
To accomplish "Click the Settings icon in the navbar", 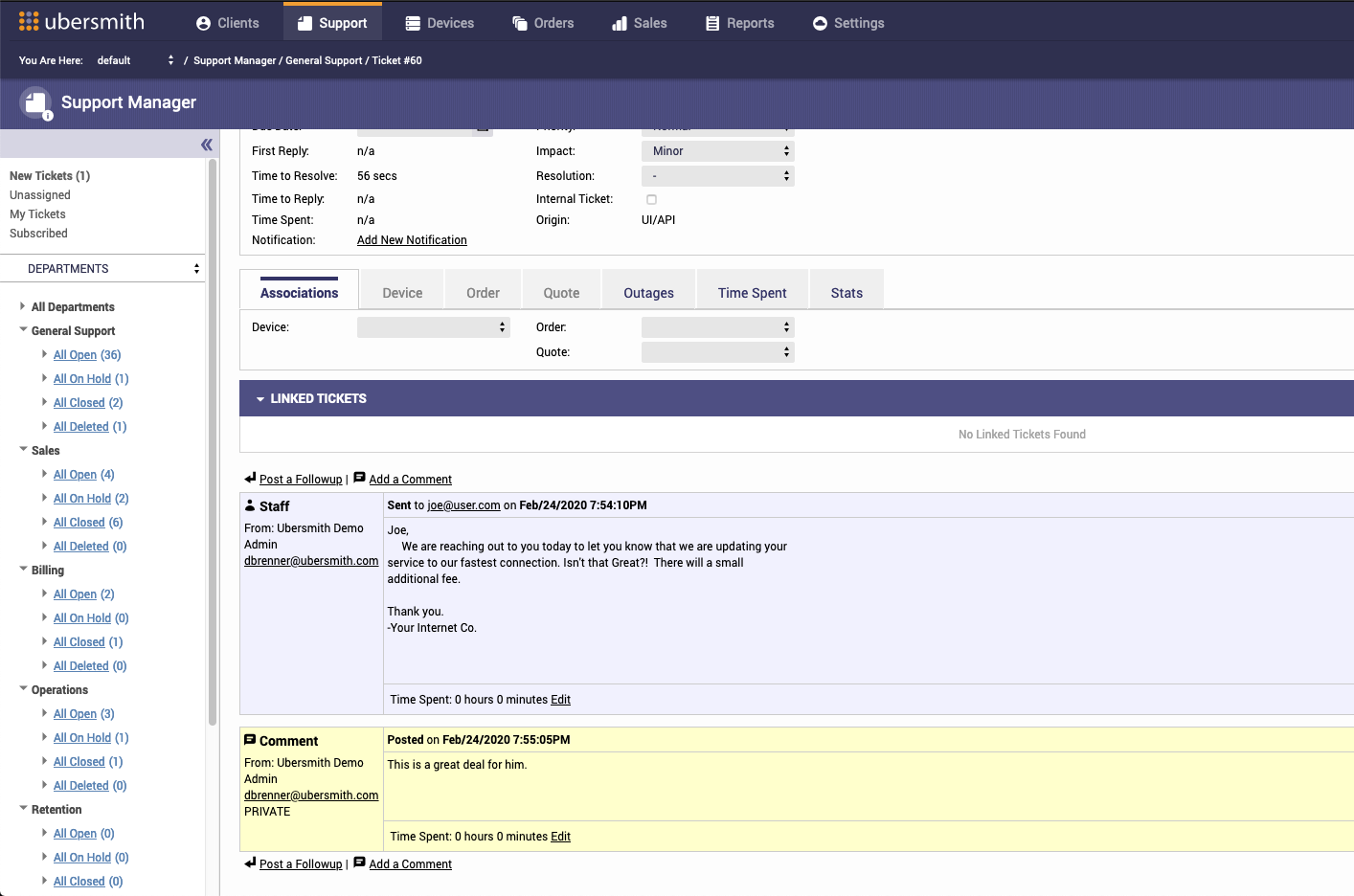I will pos(820,23).
